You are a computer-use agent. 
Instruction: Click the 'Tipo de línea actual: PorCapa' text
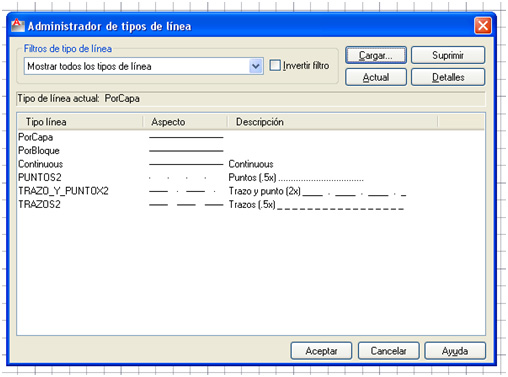(79, 99)
